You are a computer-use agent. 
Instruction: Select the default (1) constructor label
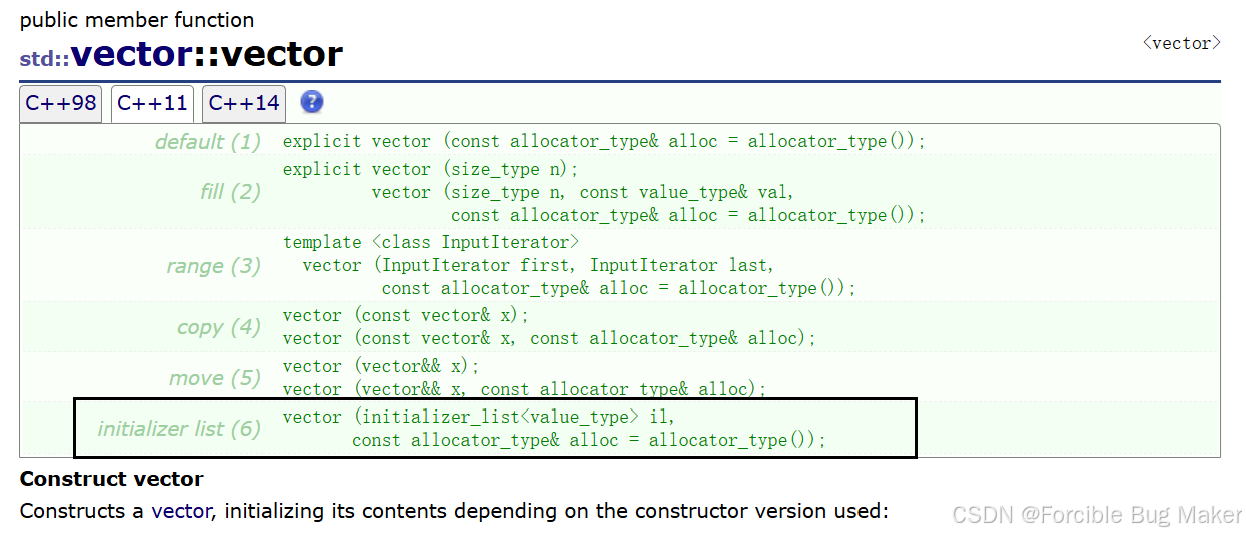[208, 142]
